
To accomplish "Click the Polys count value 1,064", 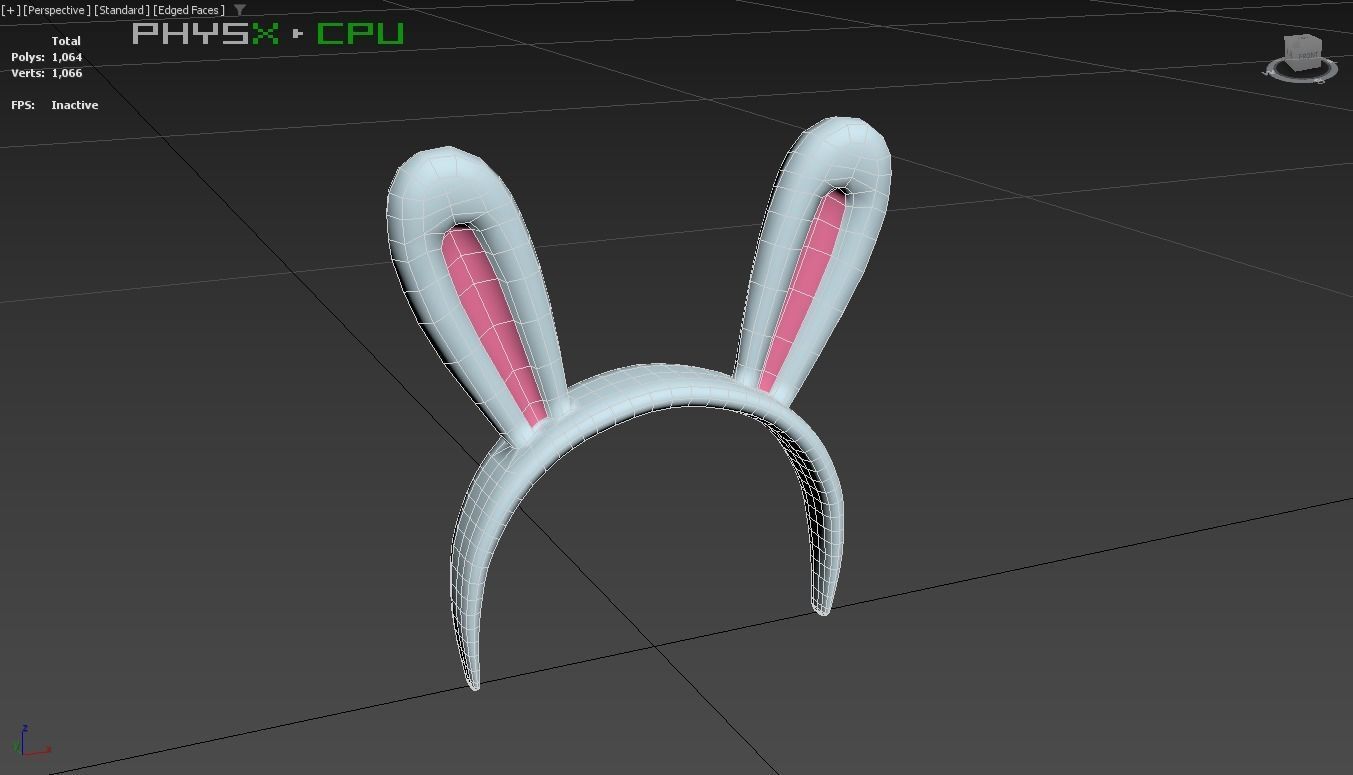I will (67, 57).
